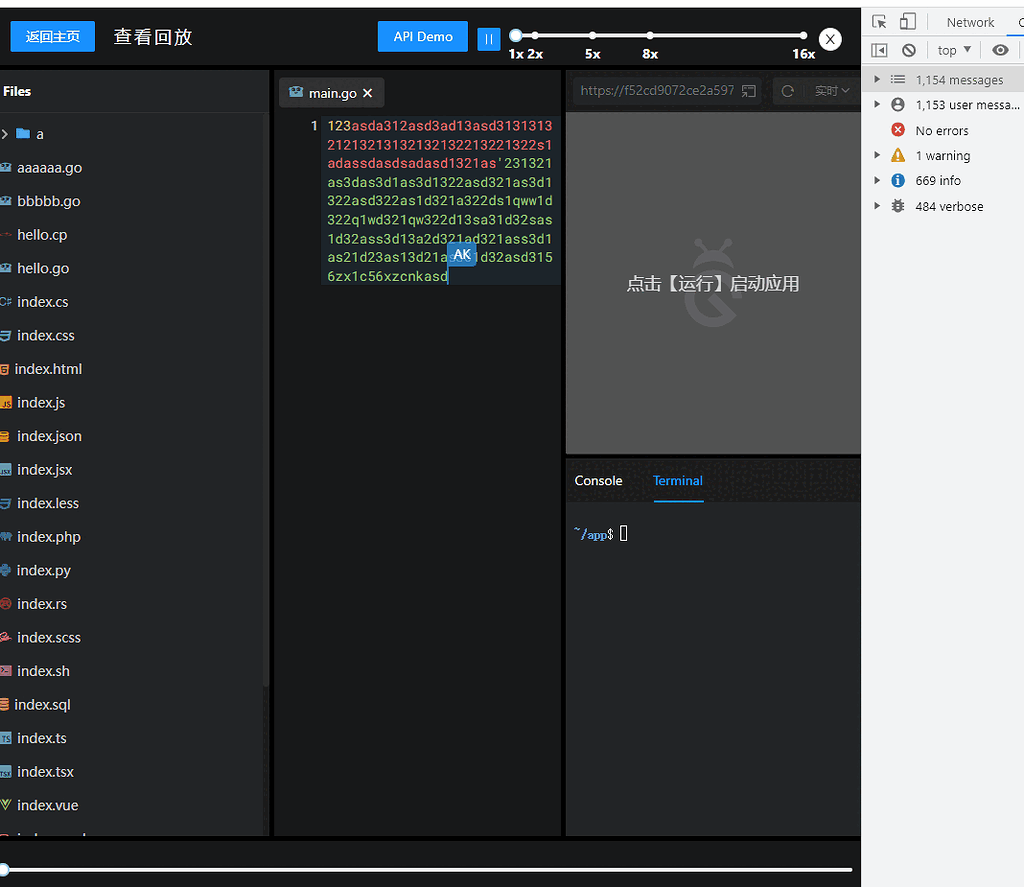Open the 'top' context dropdown
Image resolution: width=1024 pixels, height=887 pixels.
954,50
